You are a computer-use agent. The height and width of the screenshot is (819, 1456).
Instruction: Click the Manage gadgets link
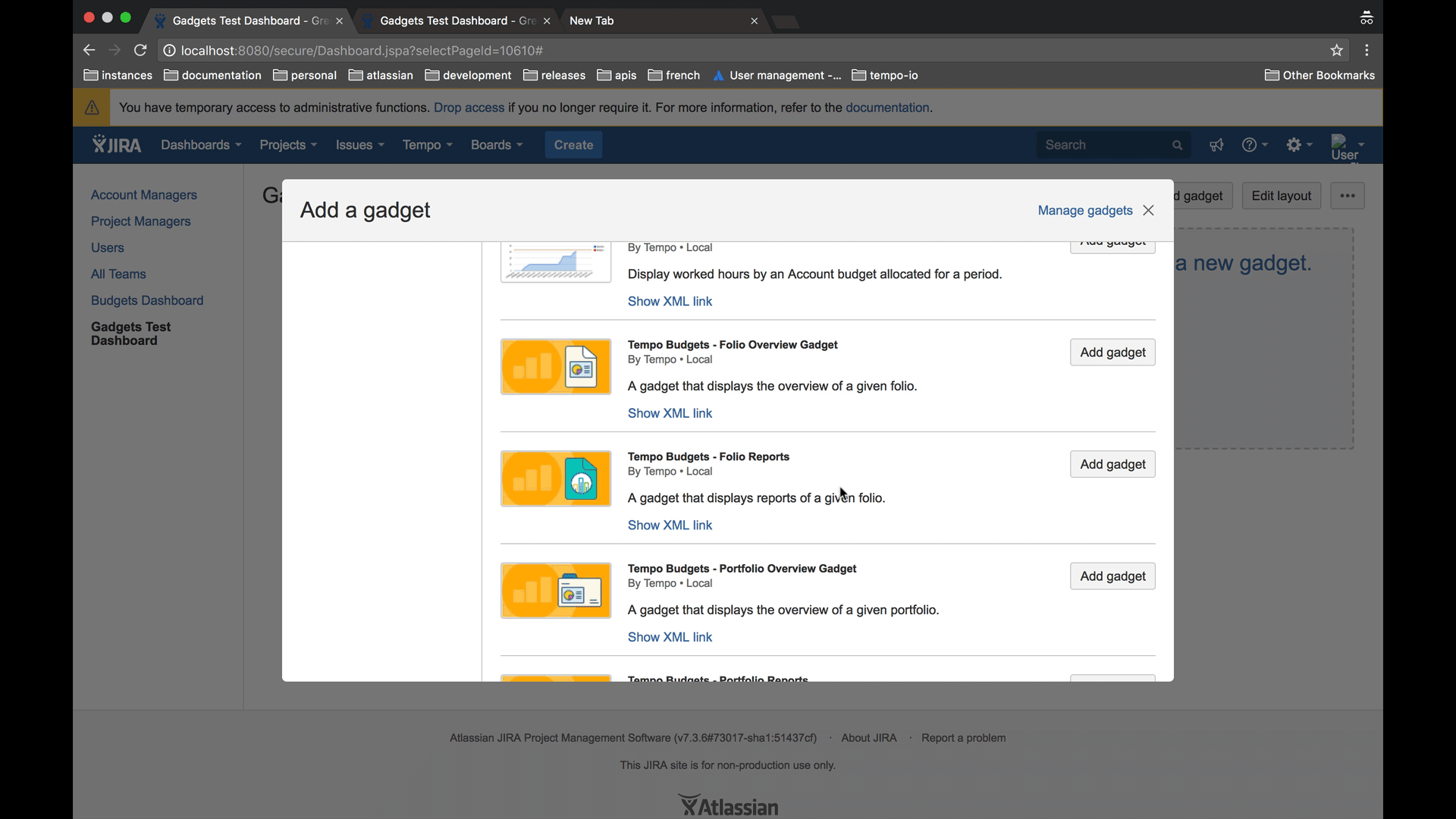click(1084, 210)
